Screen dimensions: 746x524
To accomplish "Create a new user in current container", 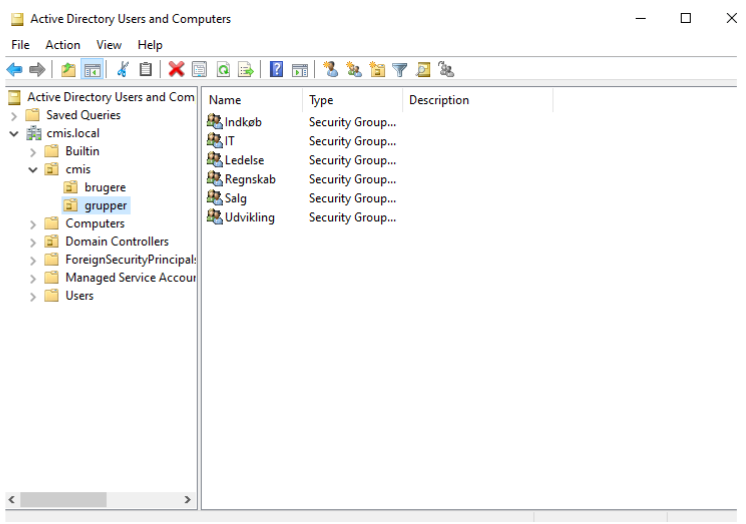I will click(x=331, y=69).
